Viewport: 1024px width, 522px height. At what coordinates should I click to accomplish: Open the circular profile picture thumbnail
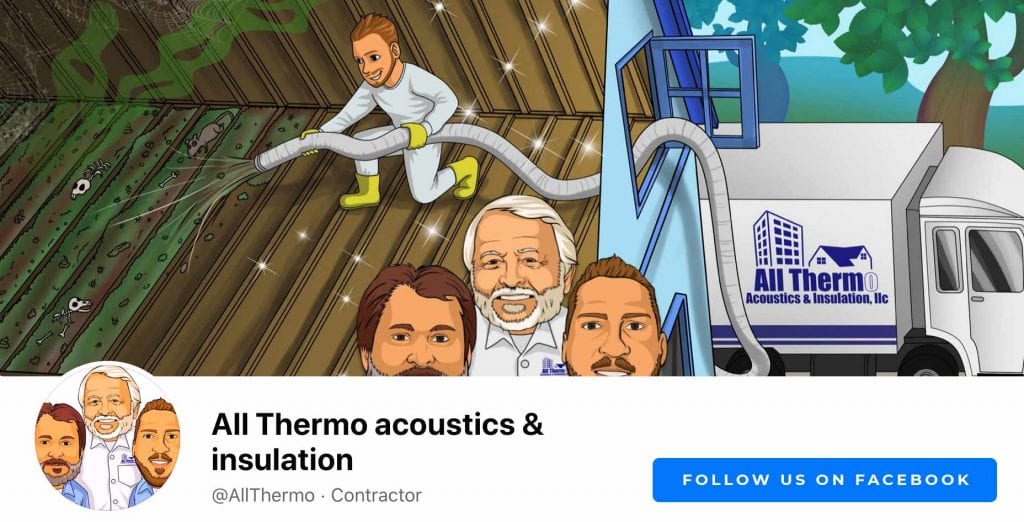108,436
